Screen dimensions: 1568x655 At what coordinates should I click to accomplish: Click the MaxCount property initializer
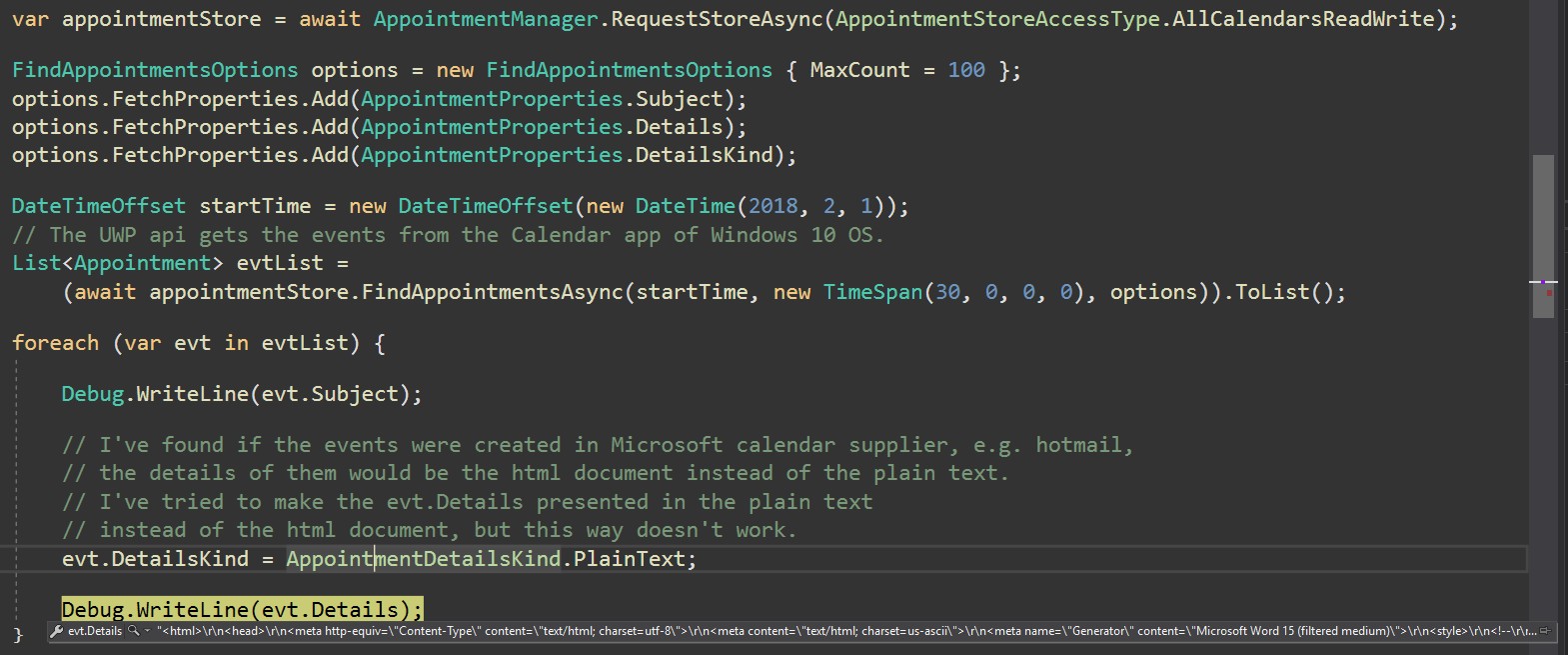click(x=859, y=70)
